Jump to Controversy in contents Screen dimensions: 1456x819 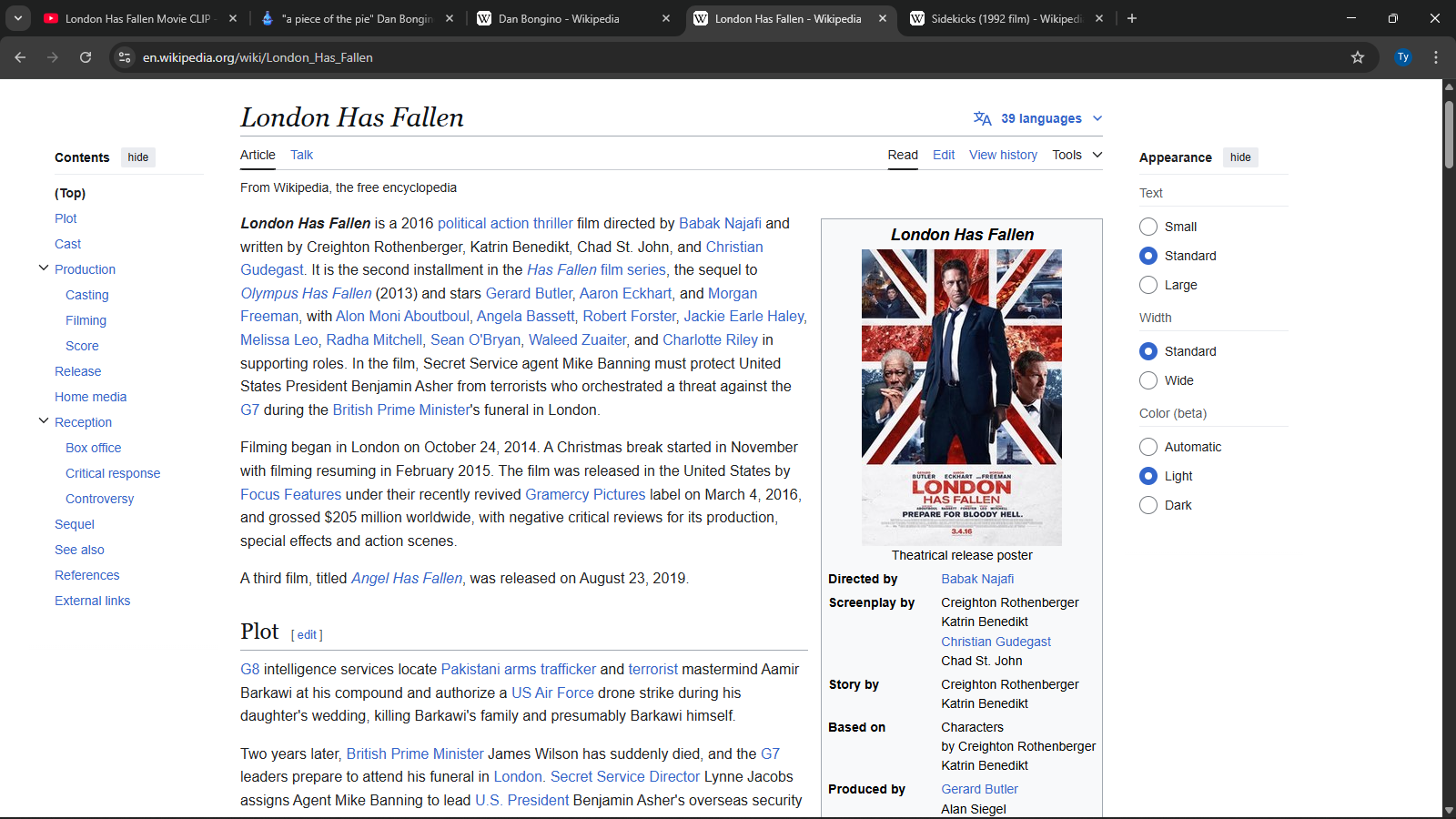pos(99,499)
